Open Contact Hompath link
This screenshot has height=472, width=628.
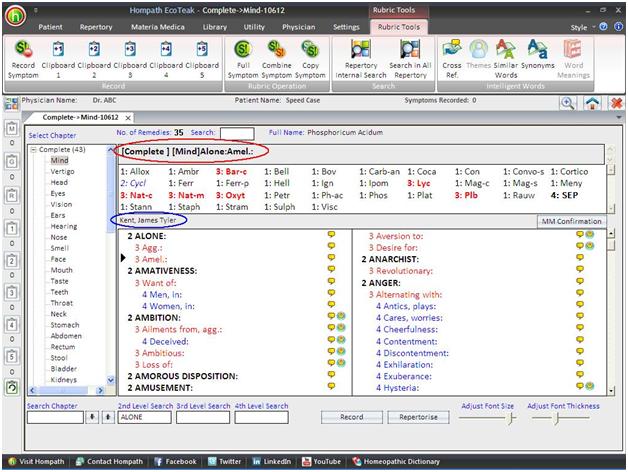point(109,462)
